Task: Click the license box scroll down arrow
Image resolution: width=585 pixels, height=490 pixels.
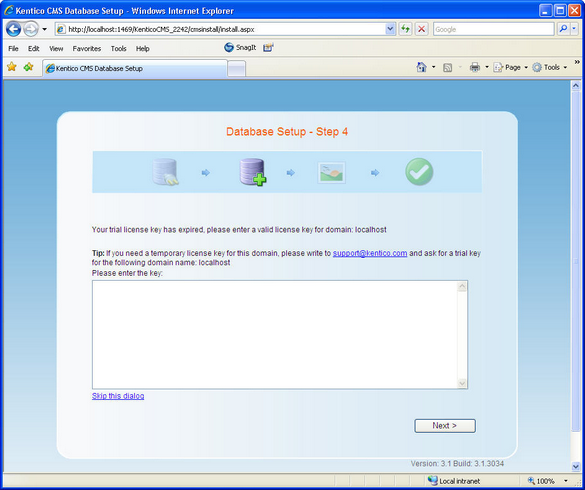Action: pyautogui.click(x=462, y=383)
